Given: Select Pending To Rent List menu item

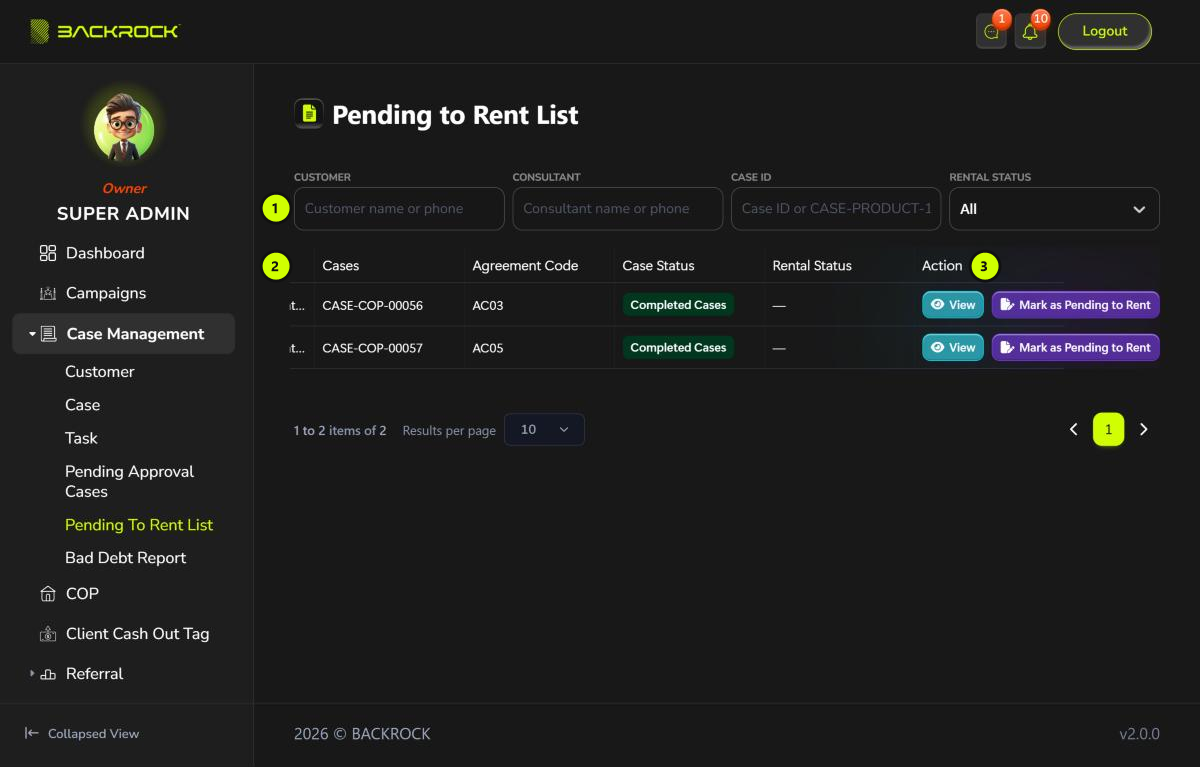Looking at the screenshot, I should (139, 525).
